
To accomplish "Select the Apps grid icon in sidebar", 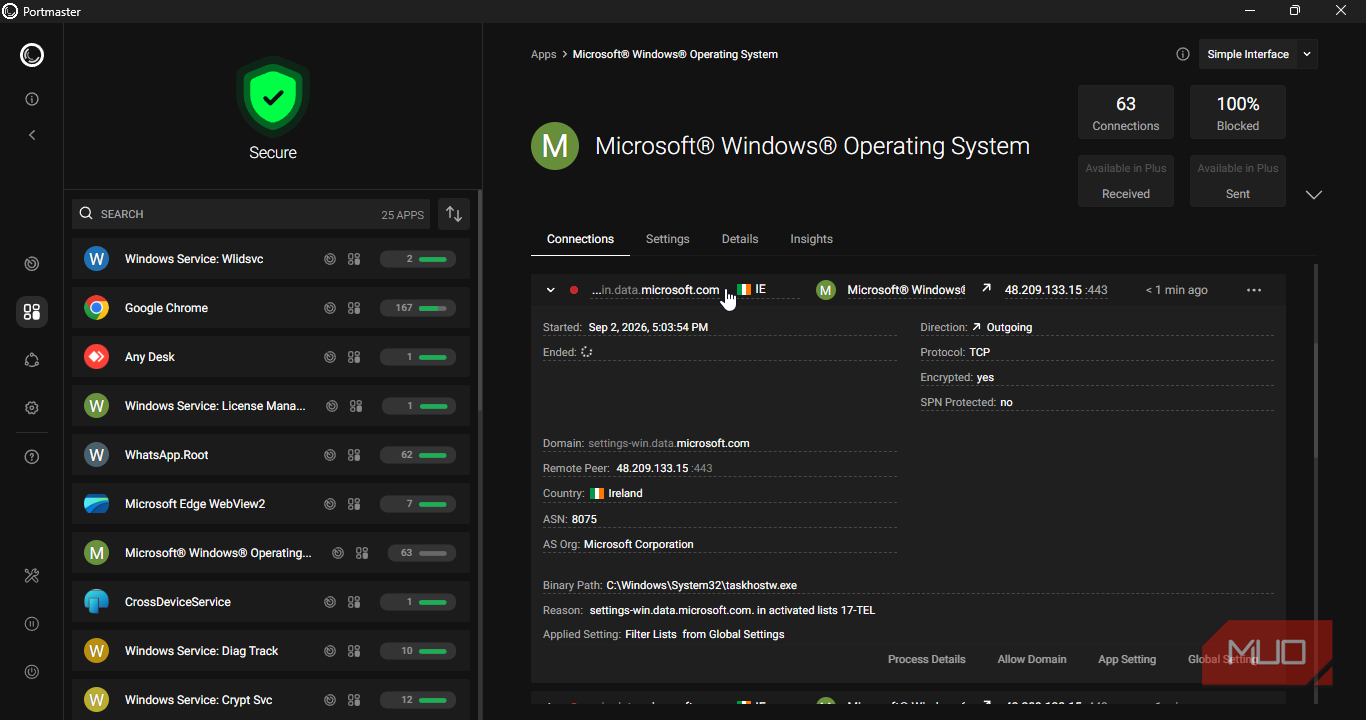I will click(32, 312).
